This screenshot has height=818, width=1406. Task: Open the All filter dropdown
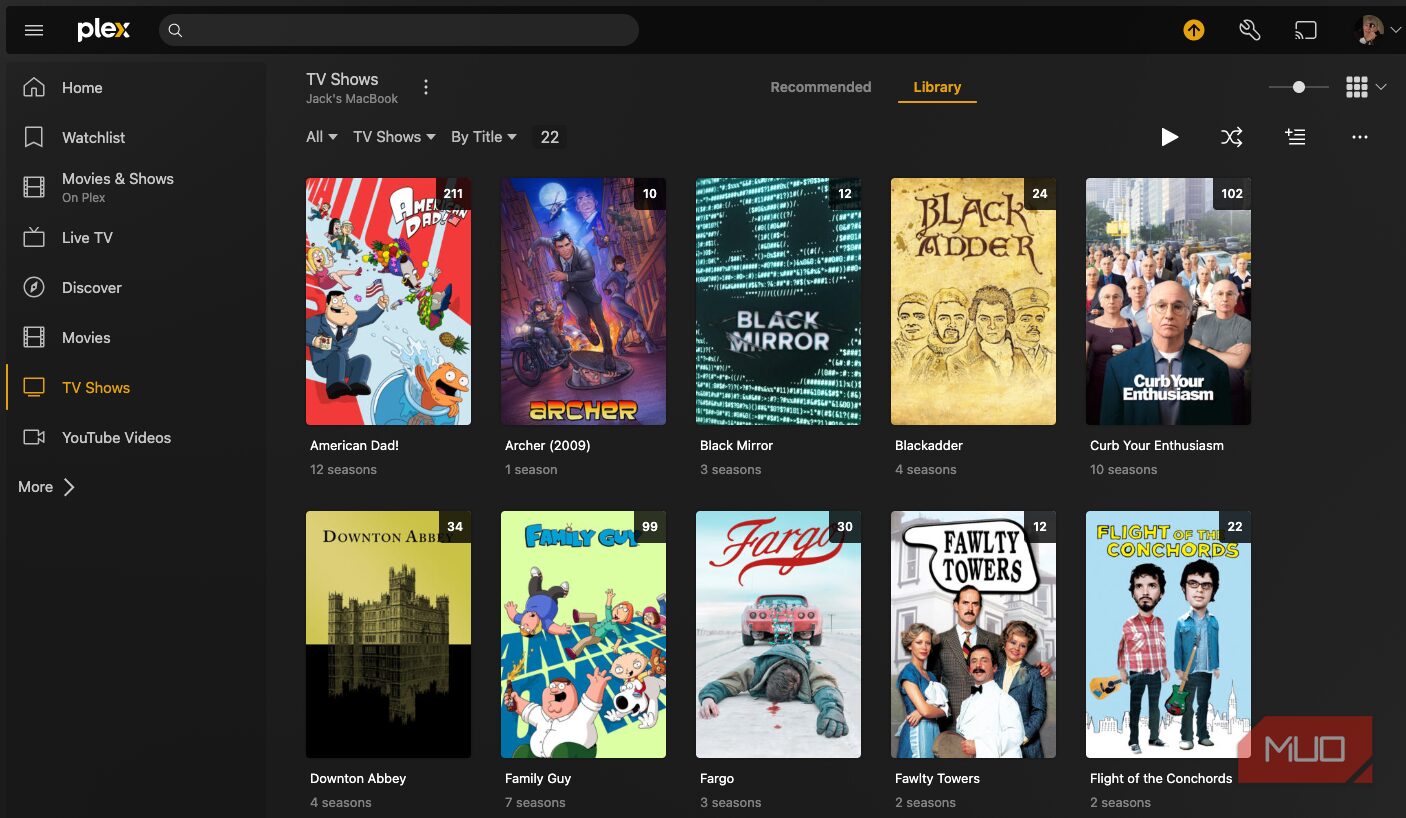pos(322,137)
